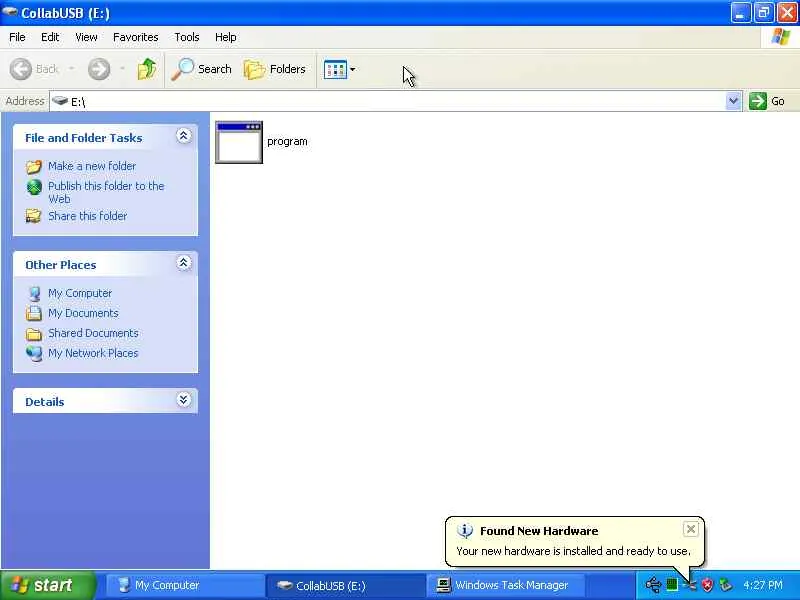Open My Documents link
Screen dimensions: 800x600
click(x=83, y=313)
